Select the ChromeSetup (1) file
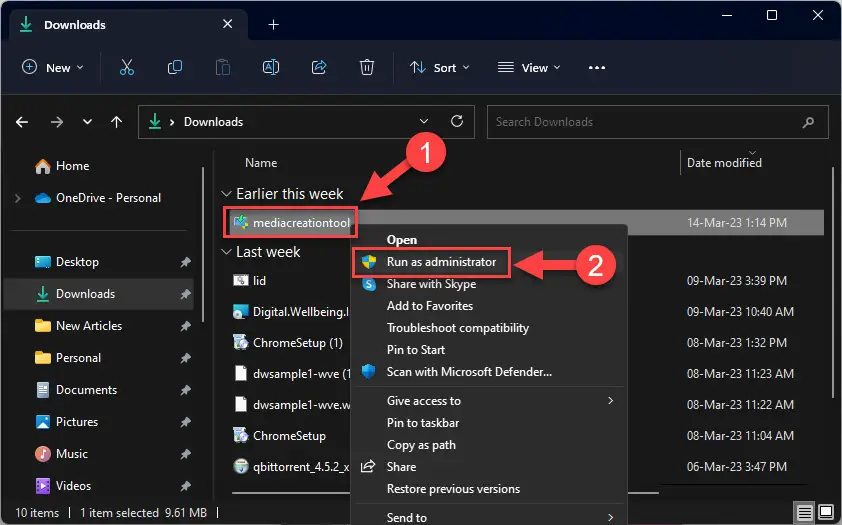The width and height of the screenshot is (842, 525). pos(297,342)
